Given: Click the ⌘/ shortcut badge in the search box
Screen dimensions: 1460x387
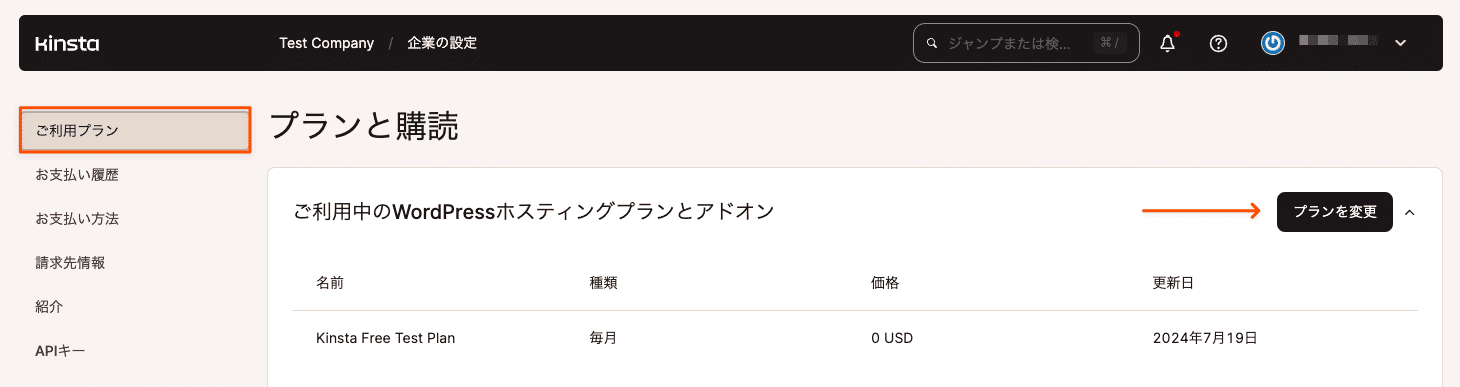Looking at the screenshot, I should point(1108,43).
